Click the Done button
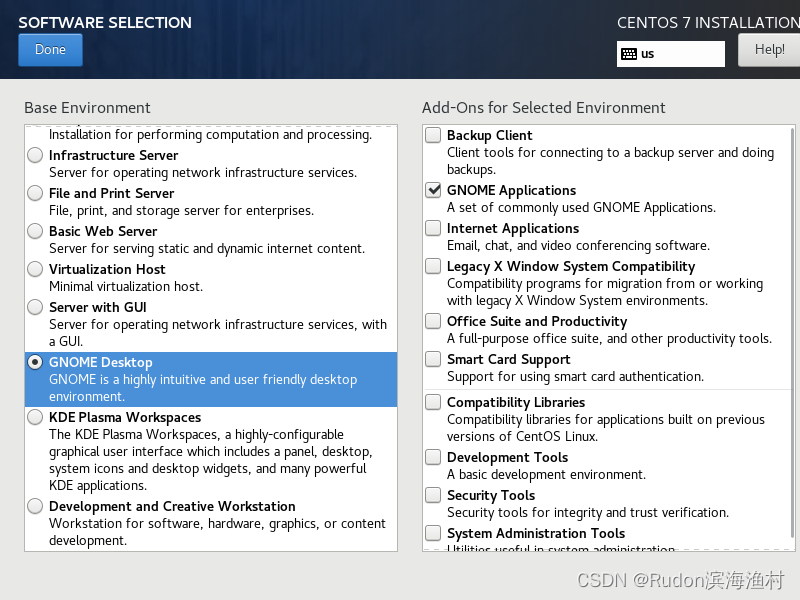Screen dimensions: 800x600 [x=50, y=49]
